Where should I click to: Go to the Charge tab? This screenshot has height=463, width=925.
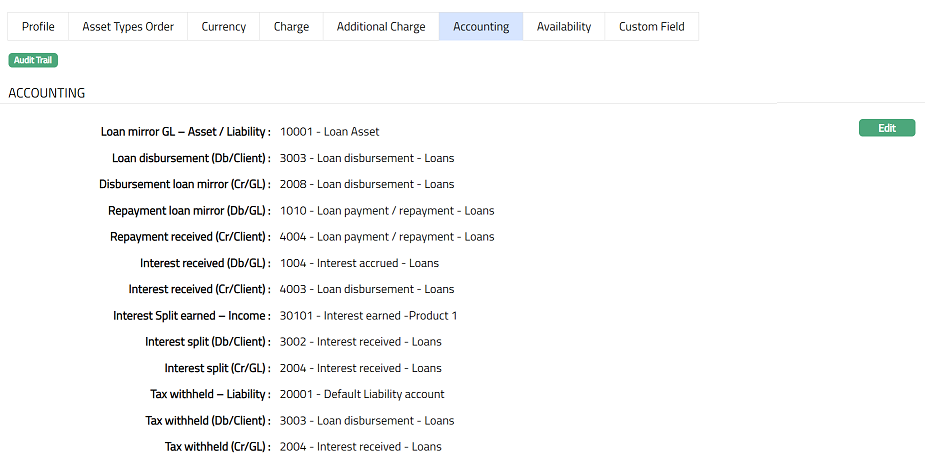coord(291,27)
